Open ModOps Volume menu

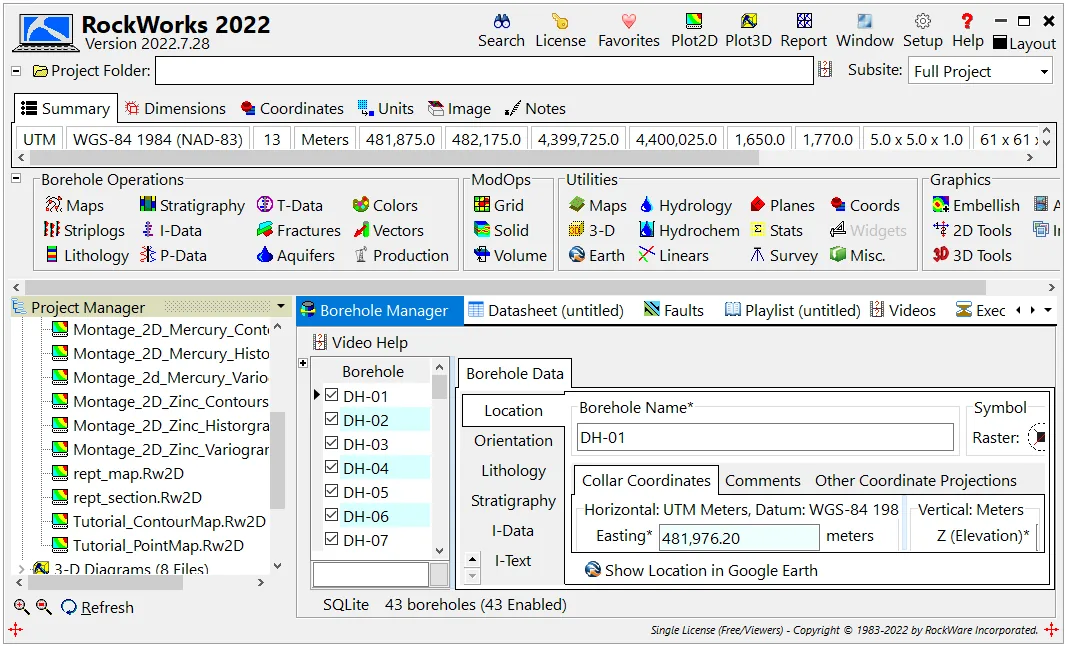click(x=510, y=256)
